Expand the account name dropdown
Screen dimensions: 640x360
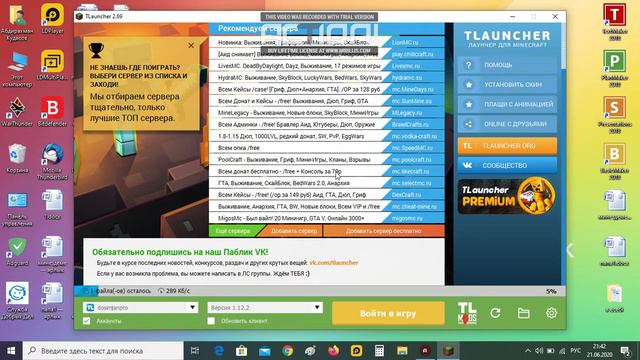click(x=192, y=307)
